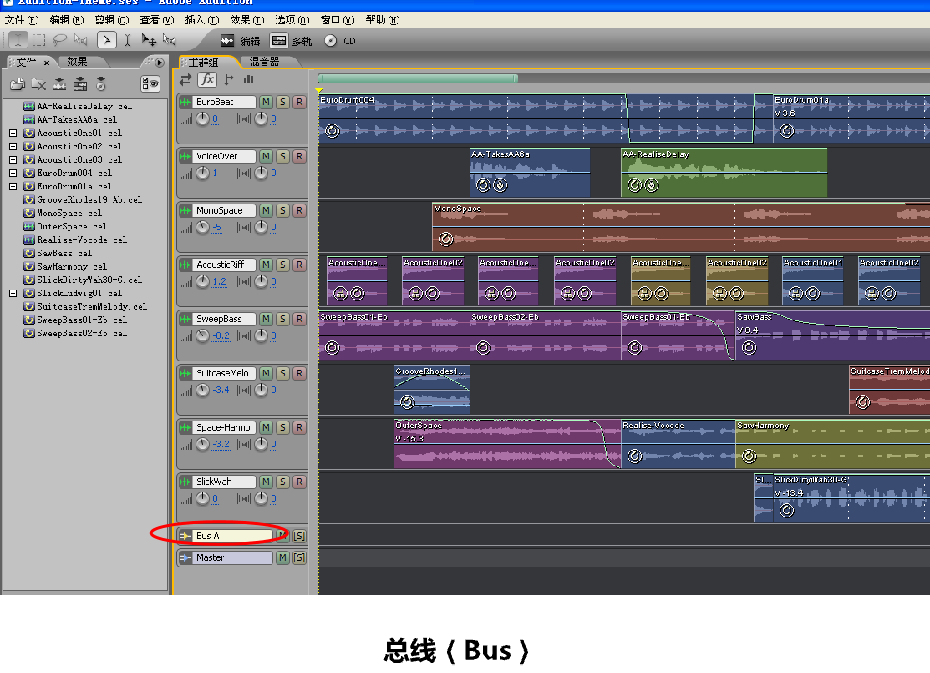Select the AA-RealiseDelay clip in VoiceOver track
The image size is (930, 673).
(x=724, y=173)
